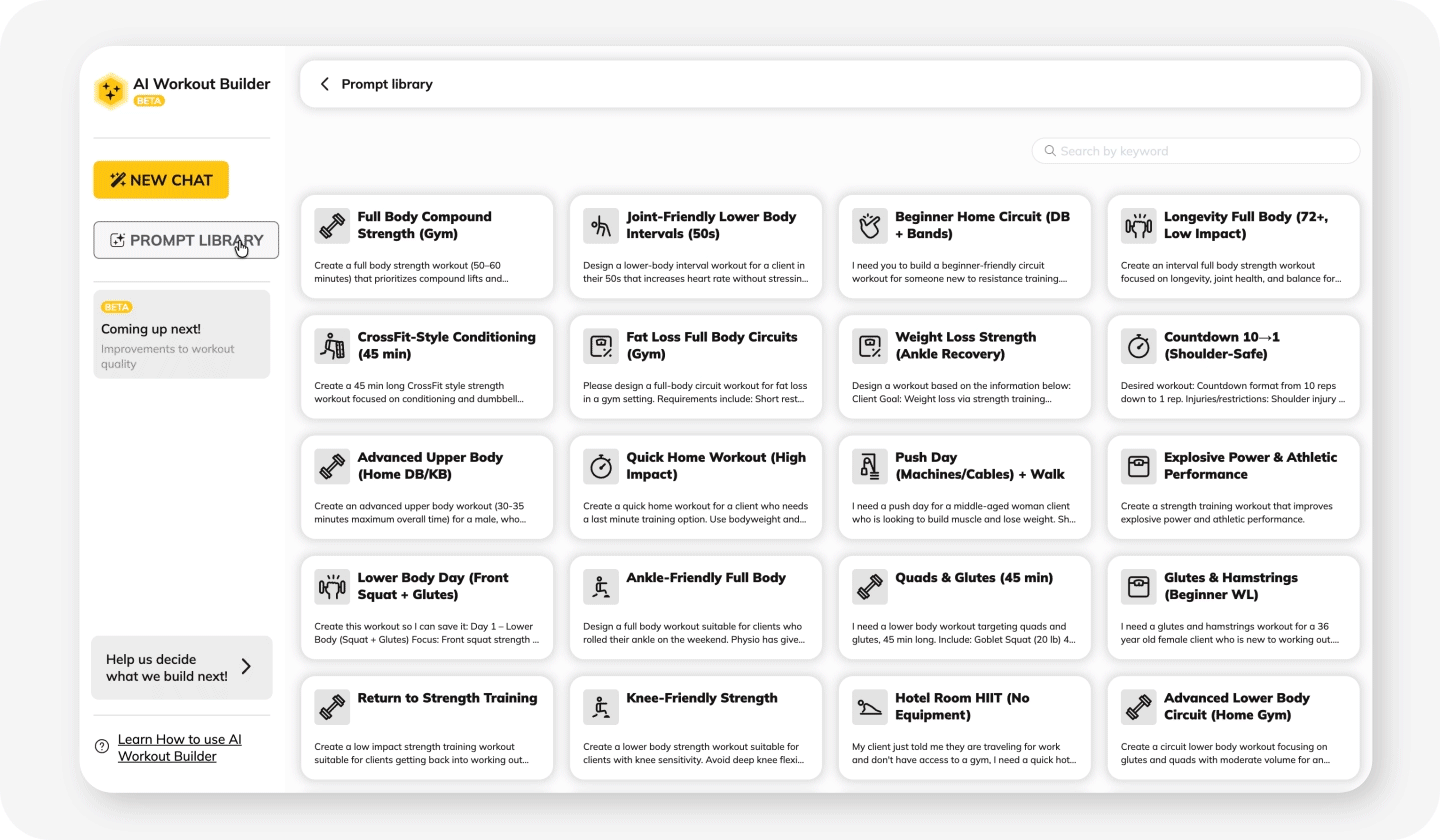The width and height of the screenshot is (1440, 840).
Task: Click the cable machine icon on Push Day card
Action: (870, 466)
